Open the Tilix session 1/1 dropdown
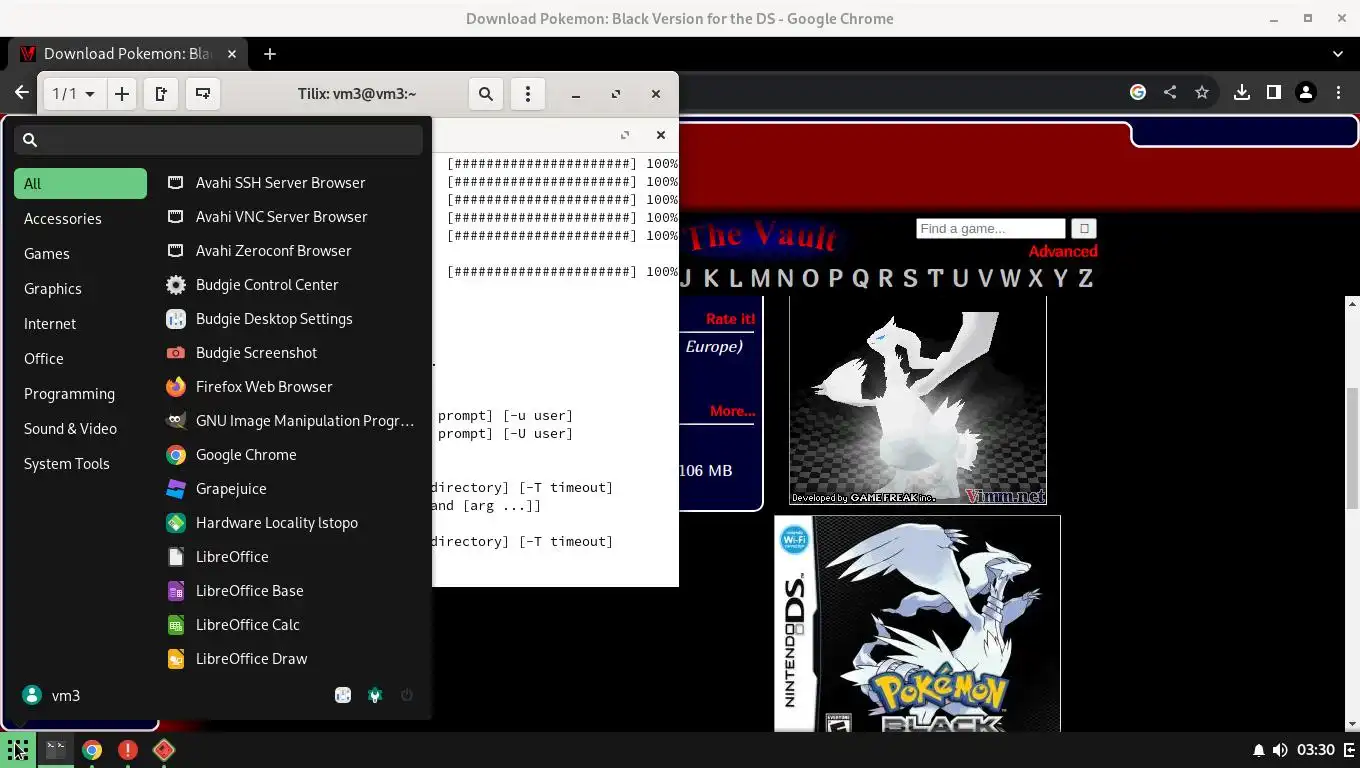The width and height of the screenshot is (1360, 768). pyautogui.click(x=74, y=94)
